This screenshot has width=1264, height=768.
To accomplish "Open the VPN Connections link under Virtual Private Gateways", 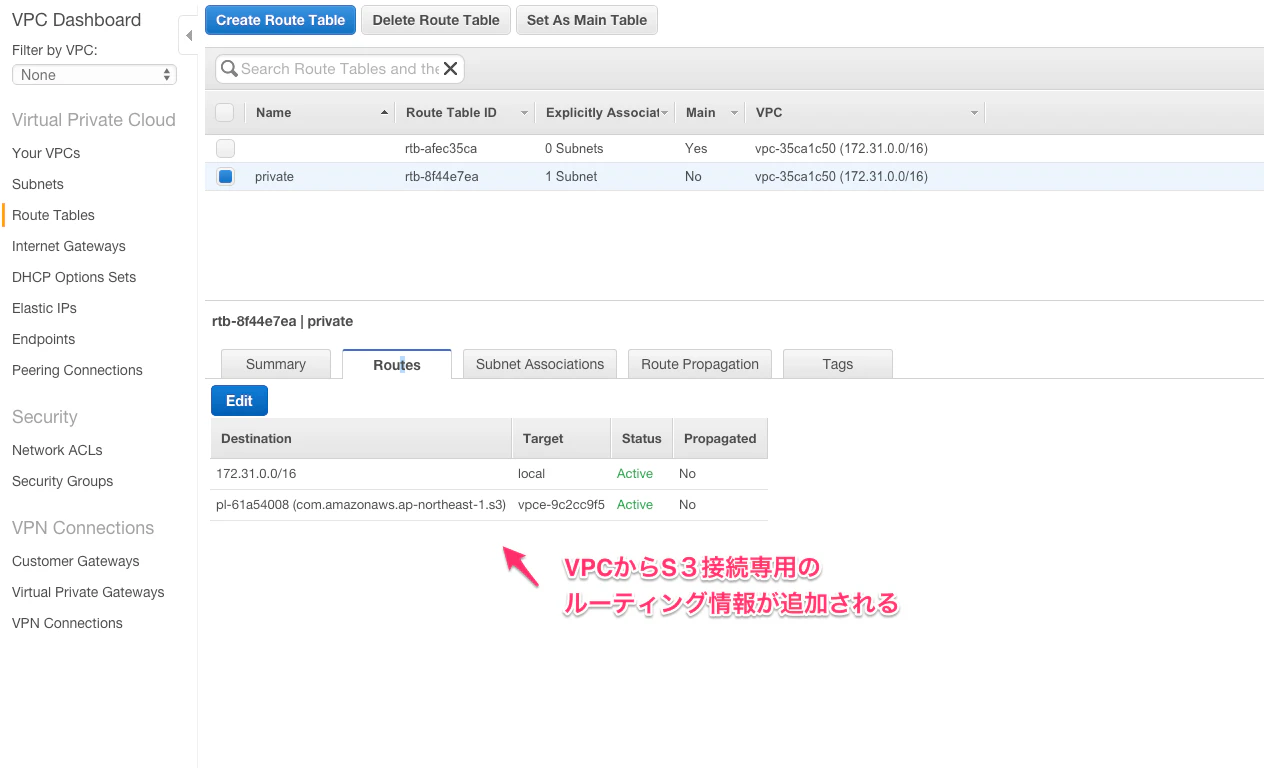I will 67,623.
